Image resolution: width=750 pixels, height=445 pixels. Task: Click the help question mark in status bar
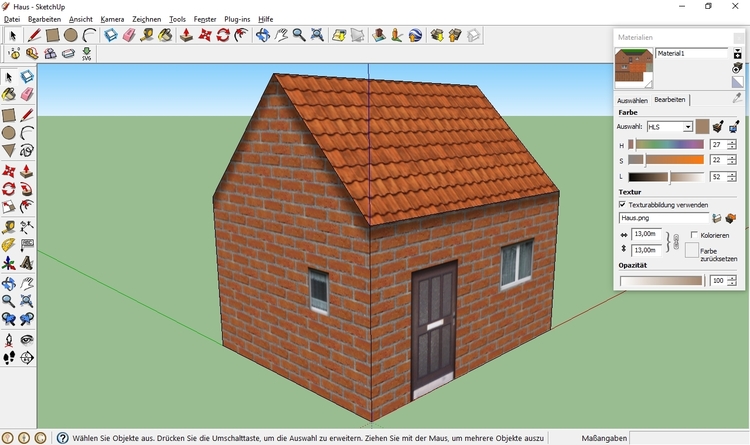coord(63,438)
